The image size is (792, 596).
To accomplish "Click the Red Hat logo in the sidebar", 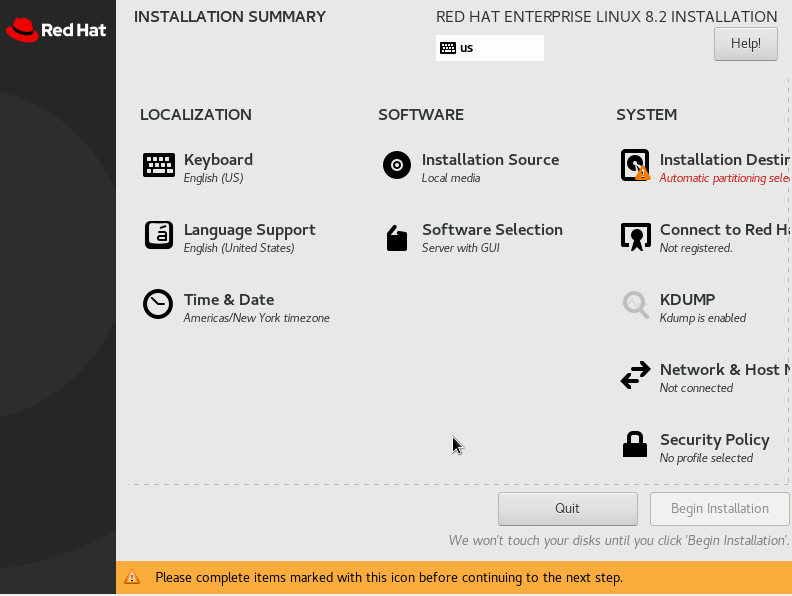I will click(56, 30).
